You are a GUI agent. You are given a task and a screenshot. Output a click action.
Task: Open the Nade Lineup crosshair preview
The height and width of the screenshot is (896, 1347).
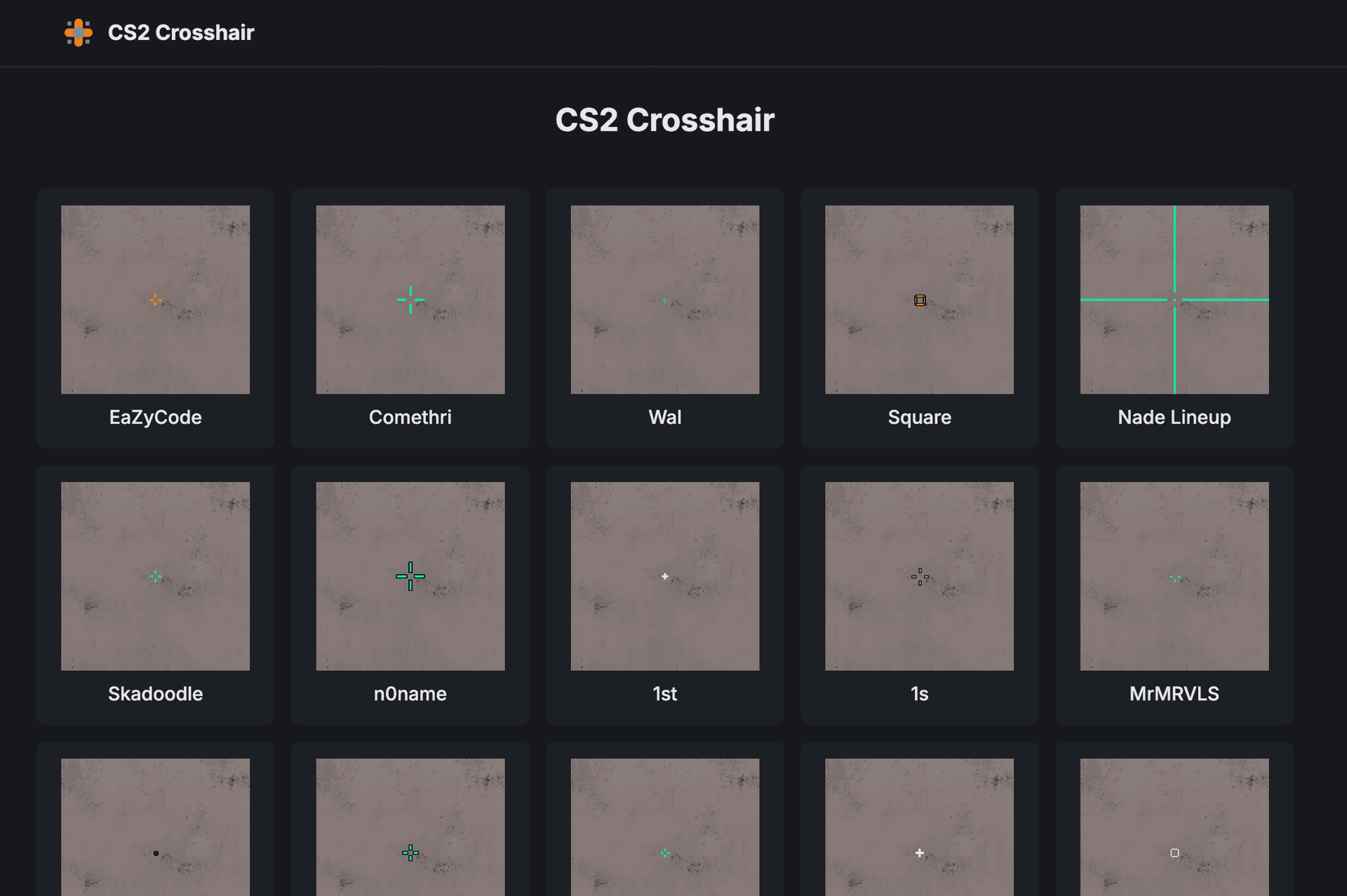tap(1174, 300)
